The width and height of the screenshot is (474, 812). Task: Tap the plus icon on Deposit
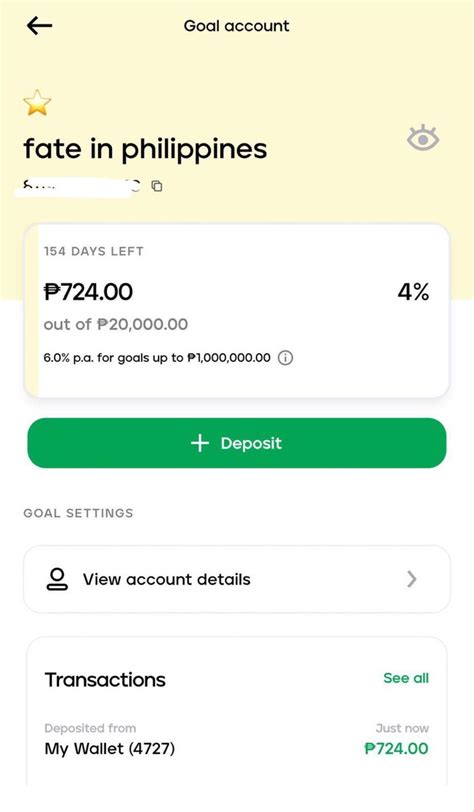pos(200,443)
